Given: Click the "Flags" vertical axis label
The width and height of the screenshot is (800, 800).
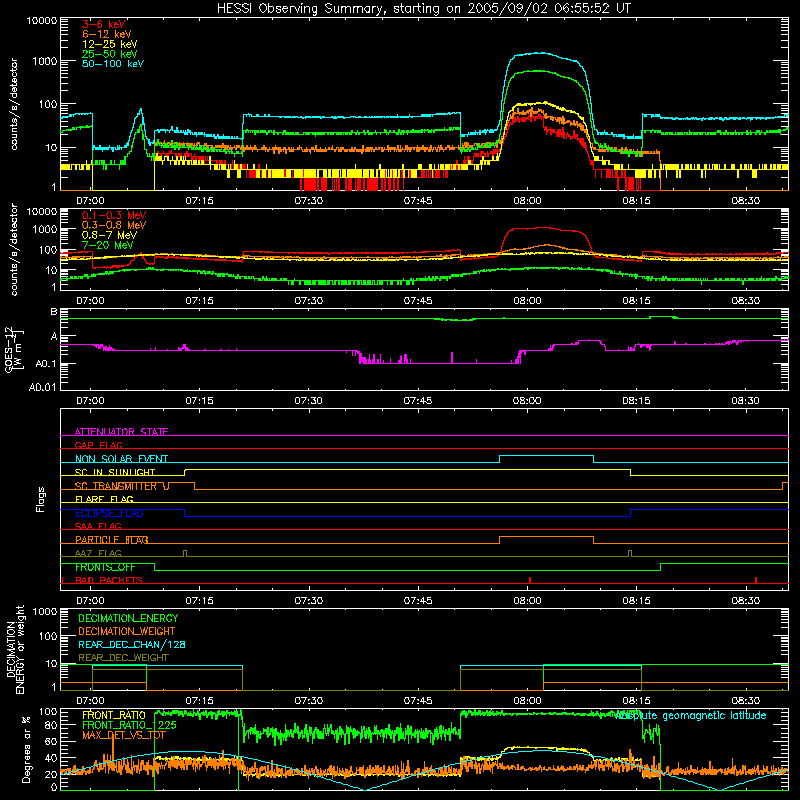Looking at the screenshot, I should [x=41, y=499].
